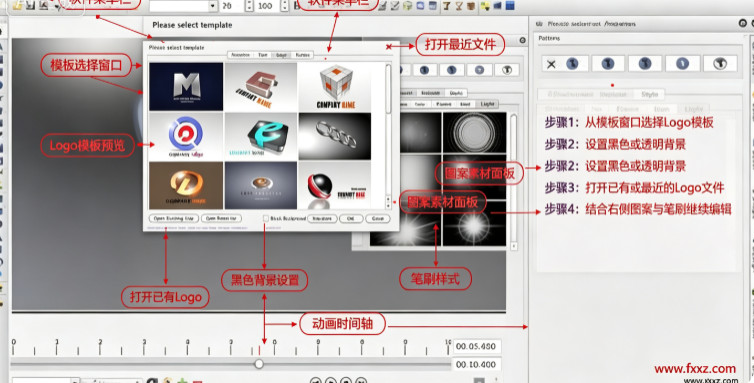Click the stepper beside the 100 field
Screen dimensions: 754x383
(285, 6)
